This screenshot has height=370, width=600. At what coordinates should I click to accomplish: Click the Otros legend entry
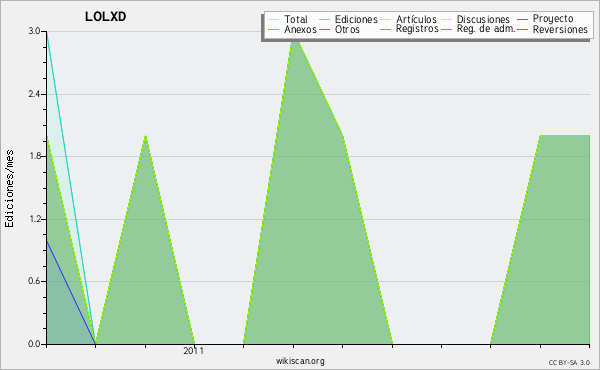pyautogui.click(x=339, y=29)
